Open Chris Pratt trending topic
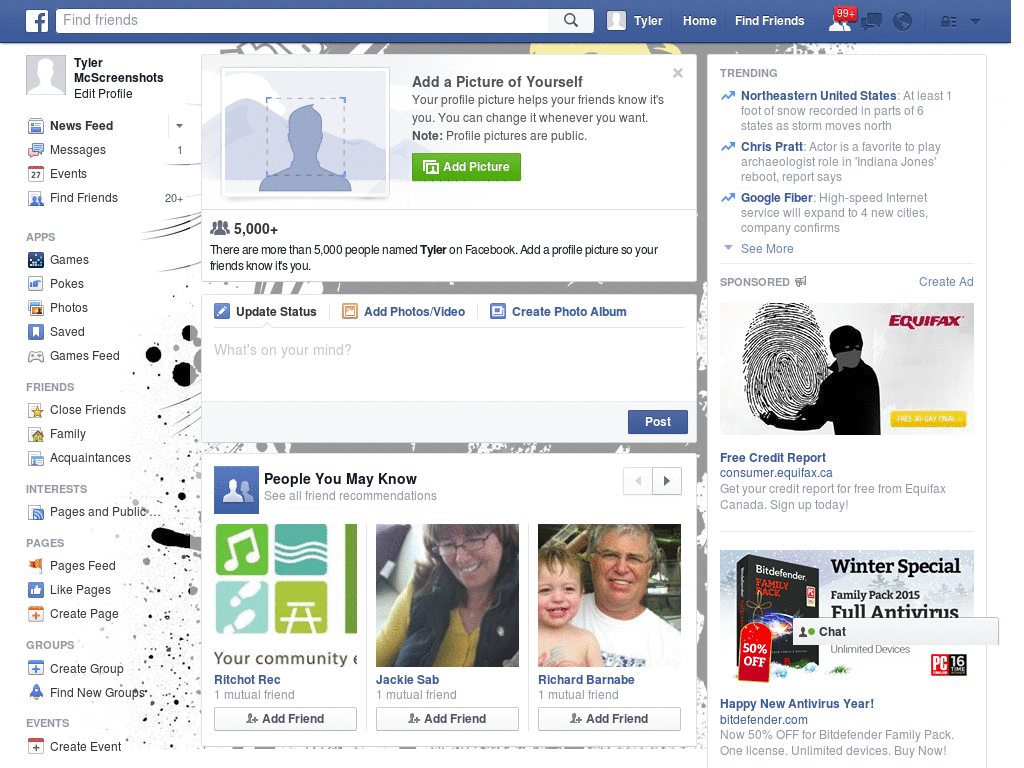Viewport: 1024px width, 768px height. tap(771, 147)
